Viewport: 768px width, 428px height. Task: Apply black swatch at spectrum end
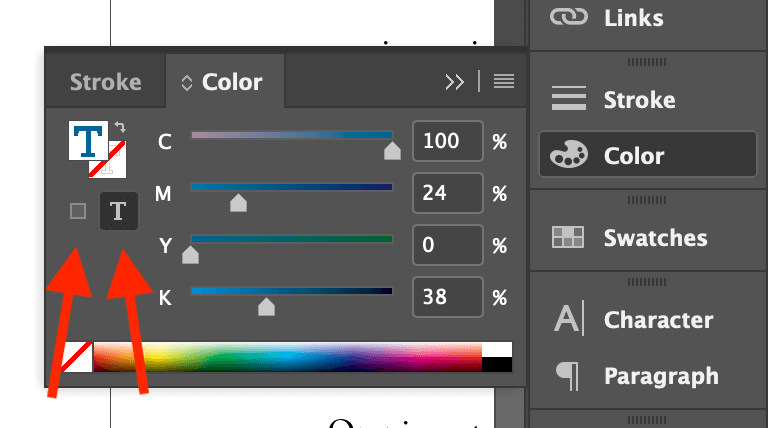[497, 363]
